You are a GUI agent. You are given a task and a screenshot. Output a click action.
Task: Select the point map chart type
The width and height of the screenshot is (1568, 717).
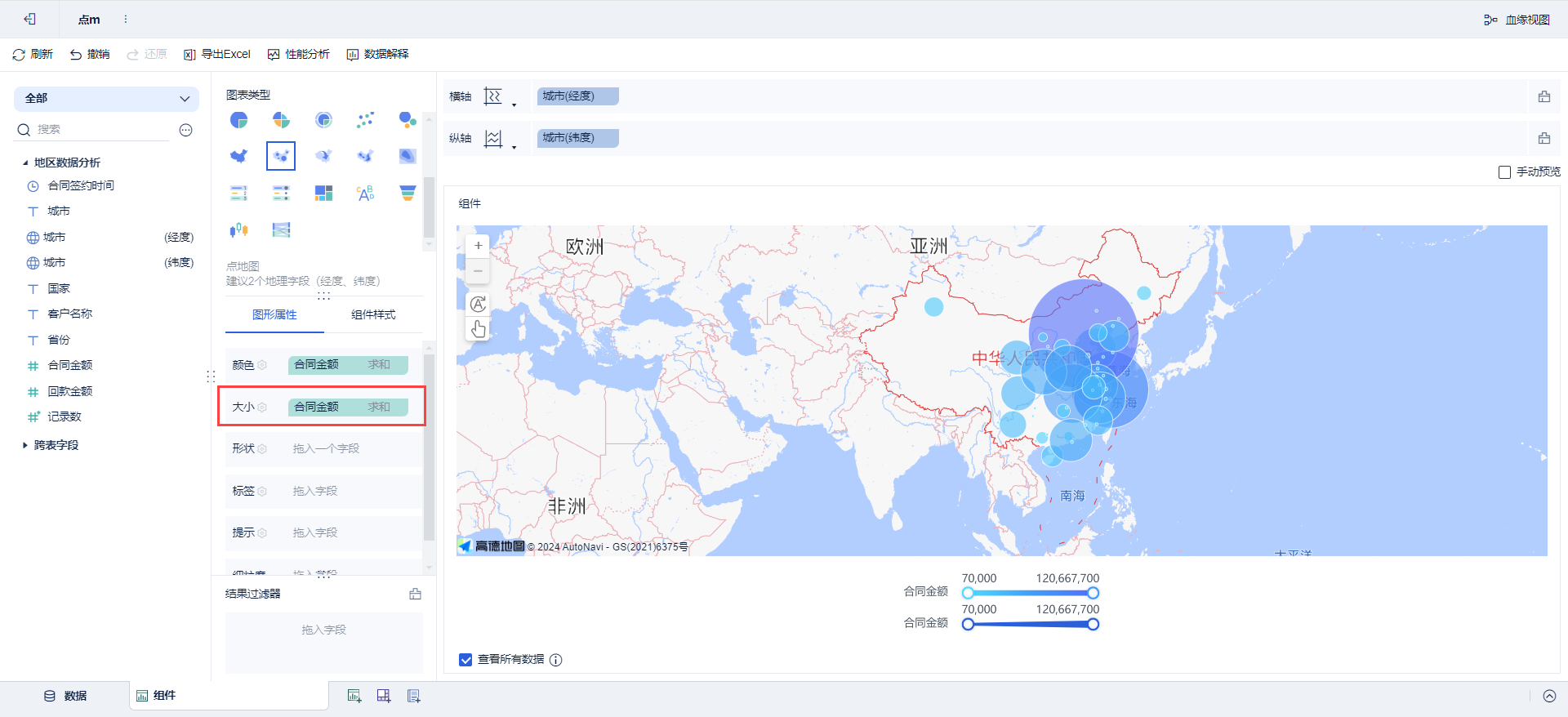click(281, 156)
